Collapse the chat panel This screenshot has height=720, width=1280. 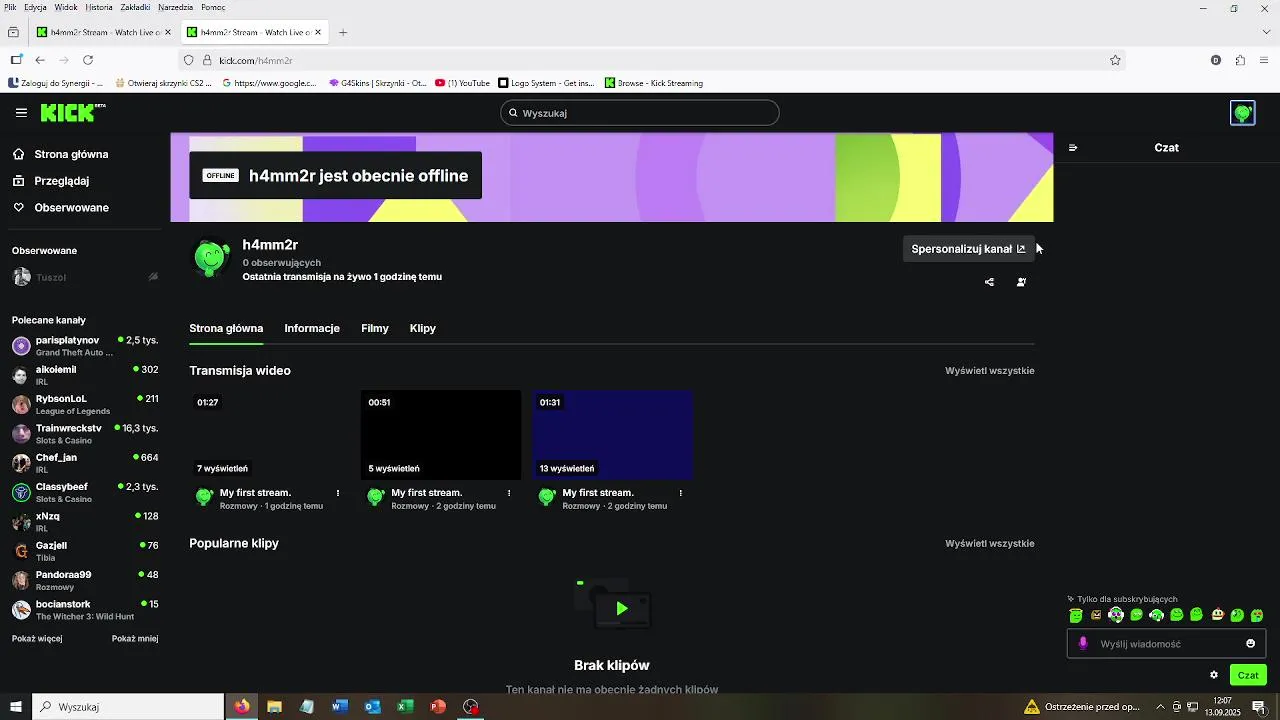pos(1073,148)
